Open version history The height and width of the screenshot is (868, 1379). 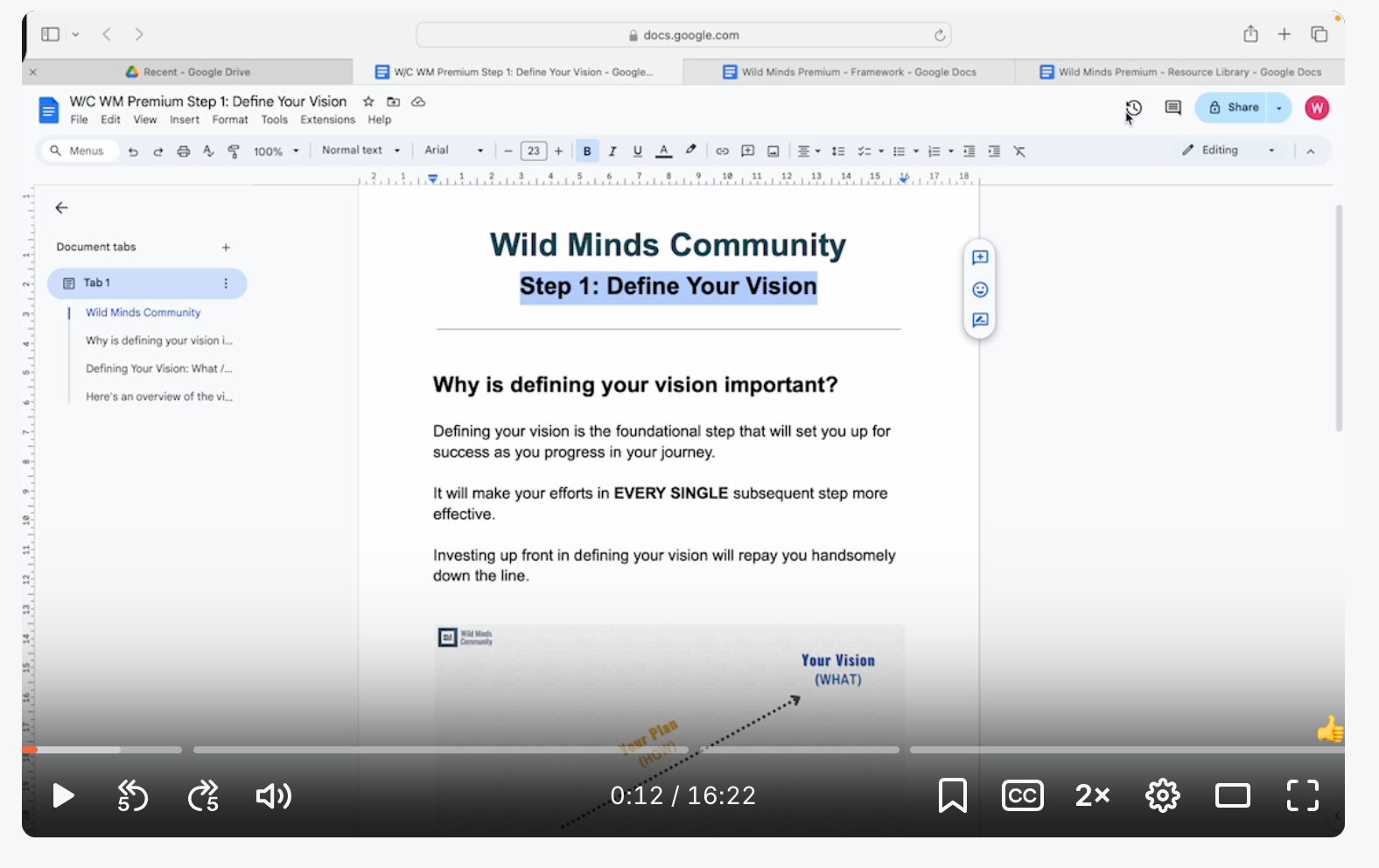click(1134, 108)
